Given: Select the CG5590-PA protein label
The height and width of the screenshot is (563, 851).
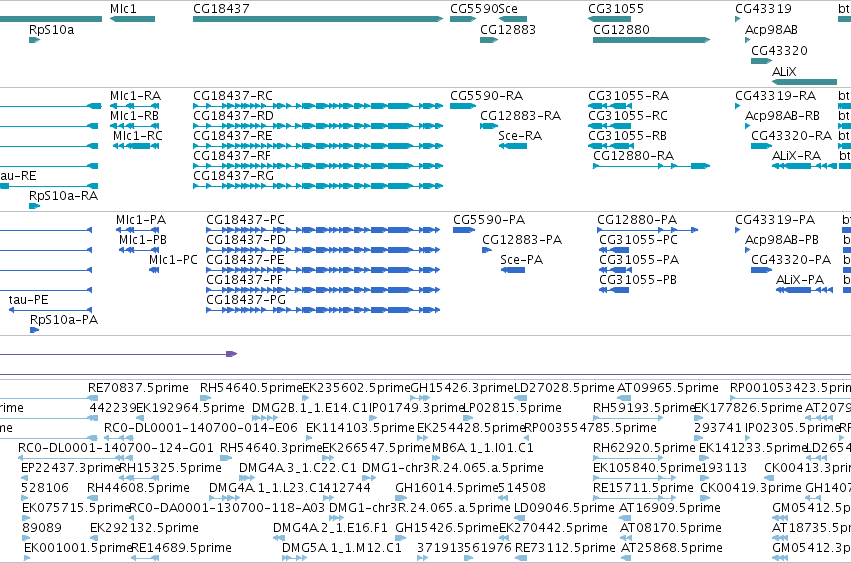Looking at the screenshot, I should pos(489,220).
